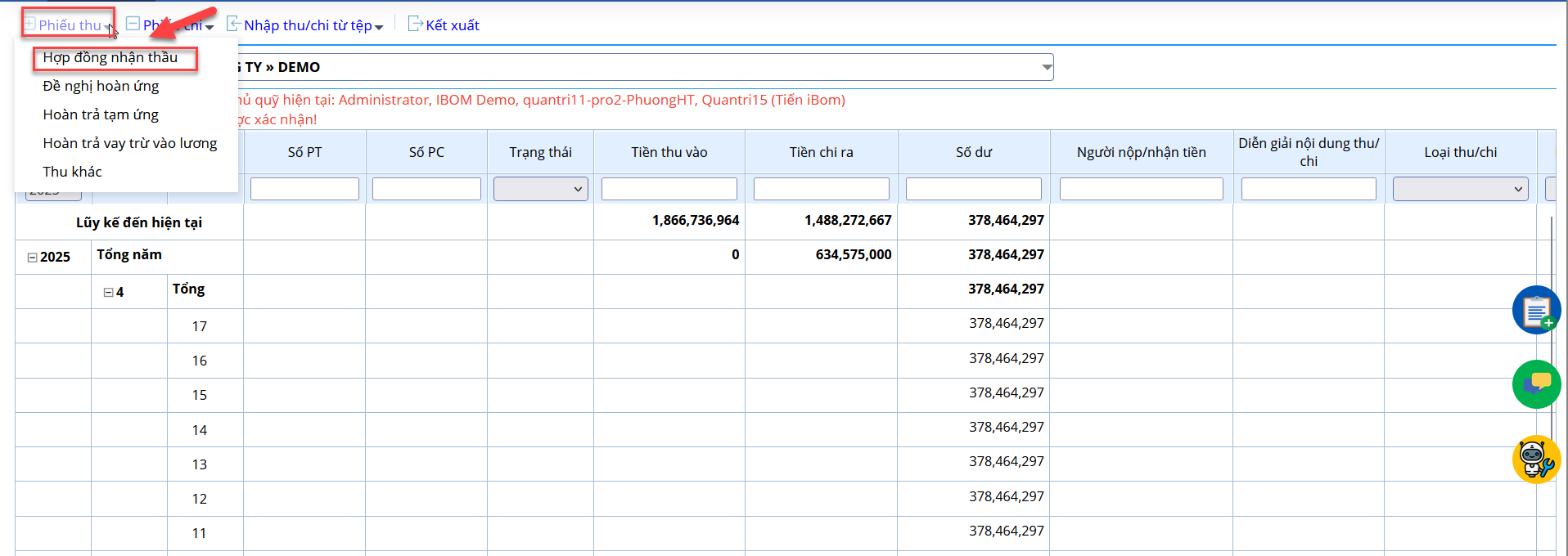The height and width of the screenshot is (556, 1568).
Task: Open the Trạng thái filter dropdown
Action: 541,189
